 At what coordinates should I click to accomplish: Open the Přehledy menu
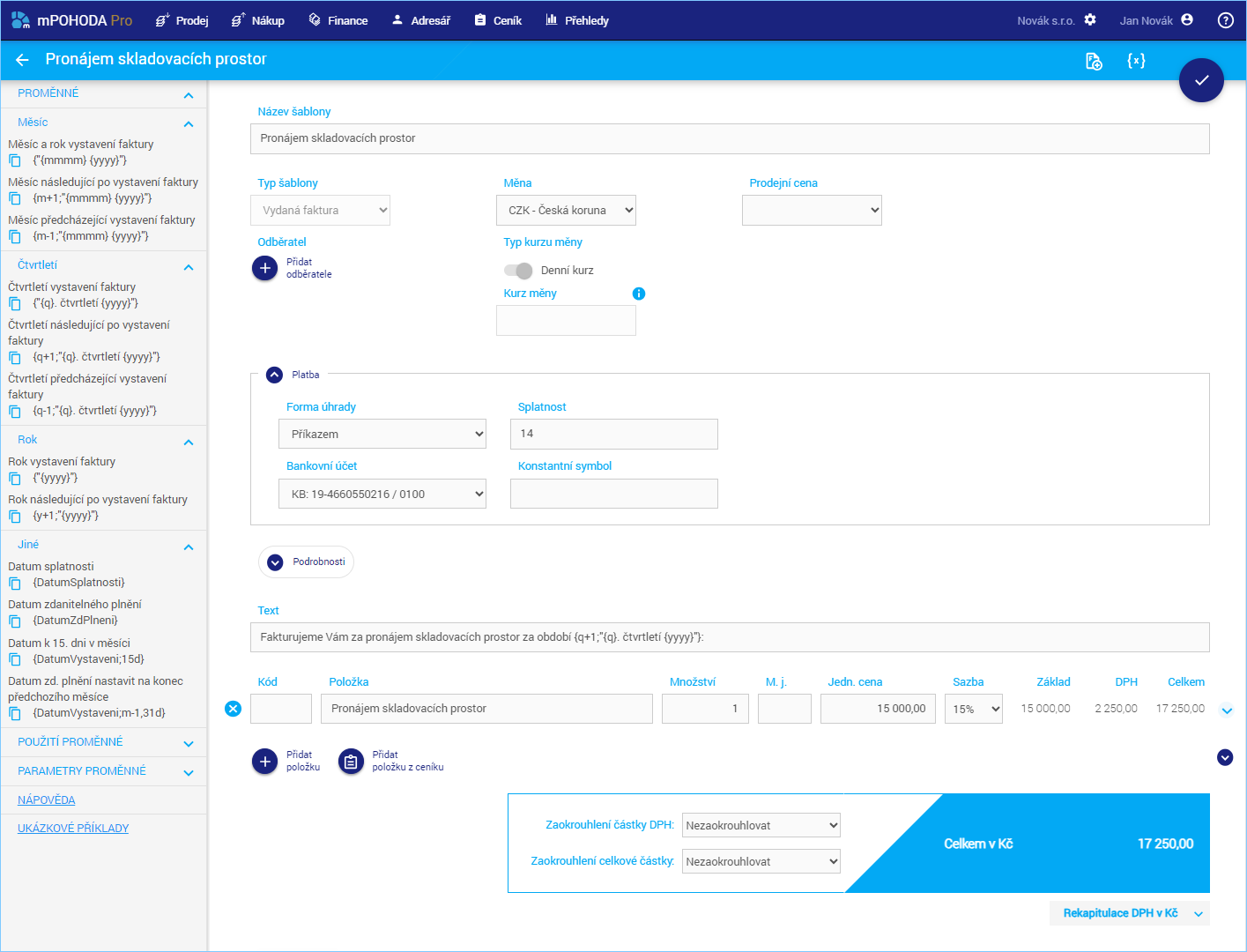tap(576, 20)
